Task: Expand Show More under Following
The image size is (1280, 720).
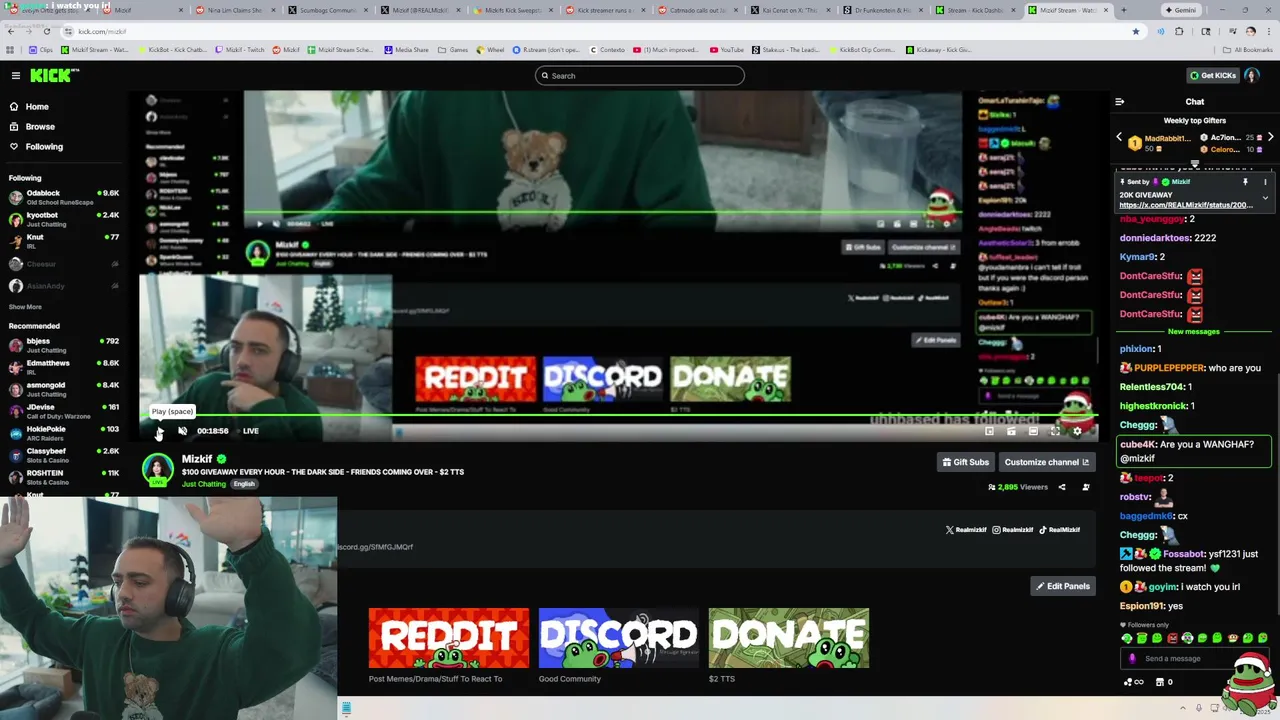Action: [25, 307]
